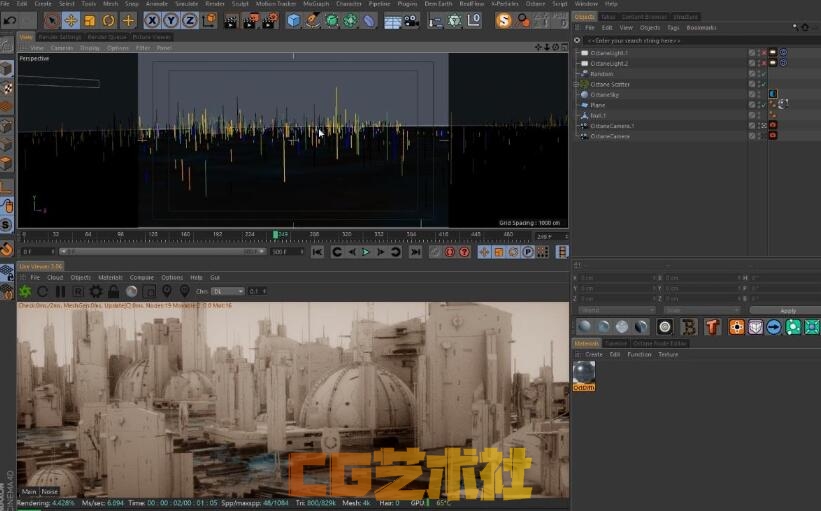The height and width of the screenshot is (511, 821).
Task: Toggle Y axis lock
Action: click(x=171, y=21)
